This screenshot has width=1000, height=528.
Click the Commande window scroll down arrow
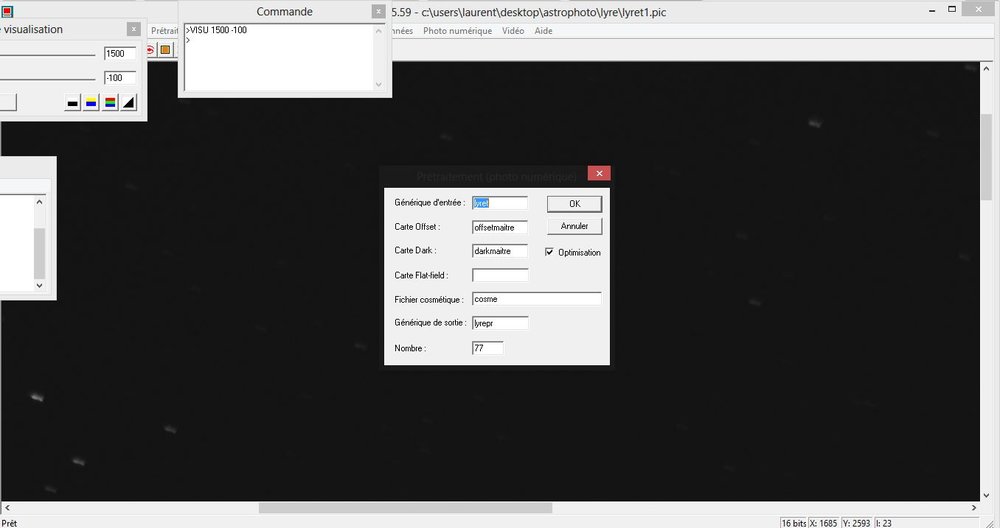(379, 84)
